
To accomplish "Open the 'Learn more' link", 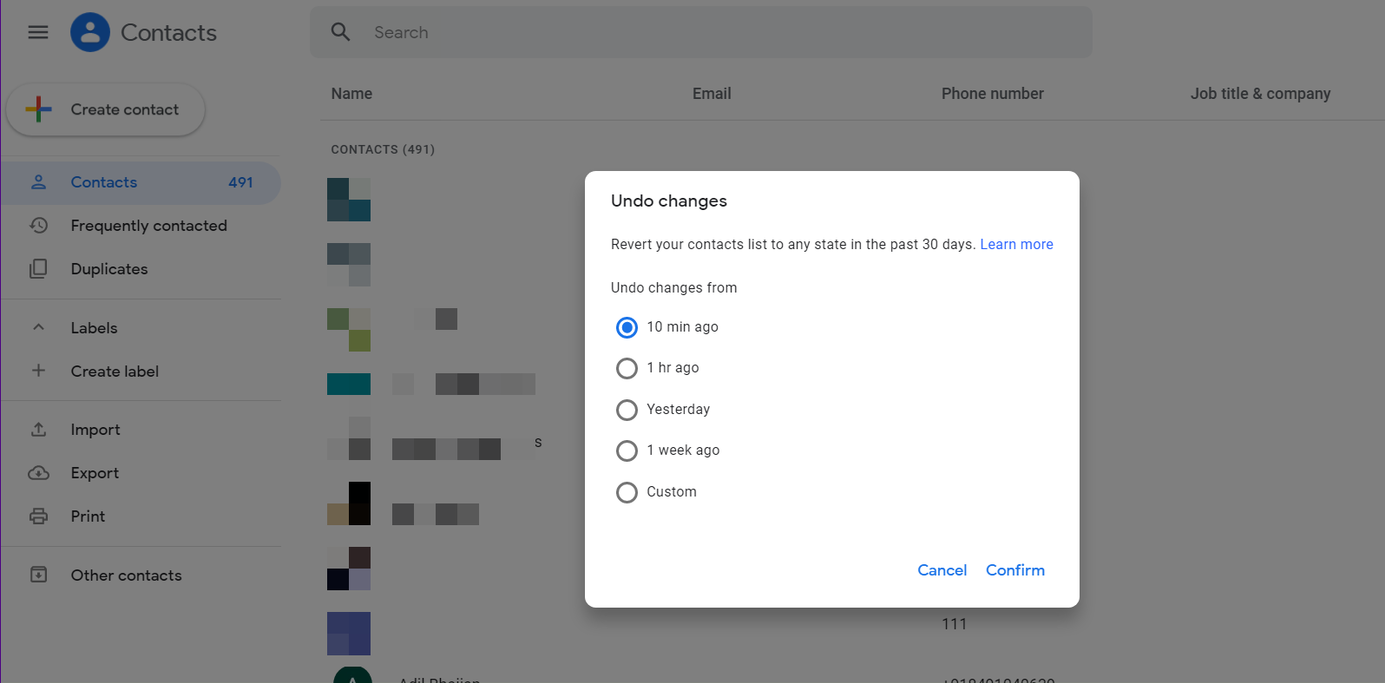I will pos(1016,243).
